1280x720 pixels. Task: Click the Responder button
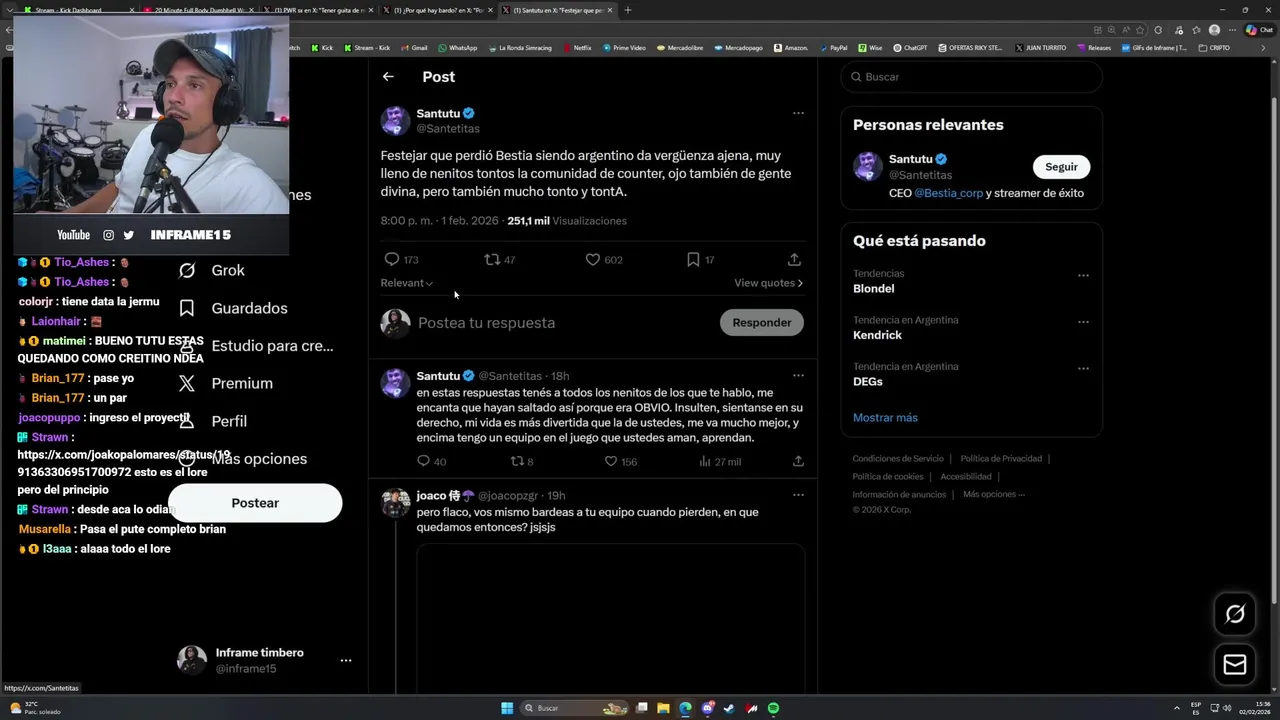coord(762,322)
